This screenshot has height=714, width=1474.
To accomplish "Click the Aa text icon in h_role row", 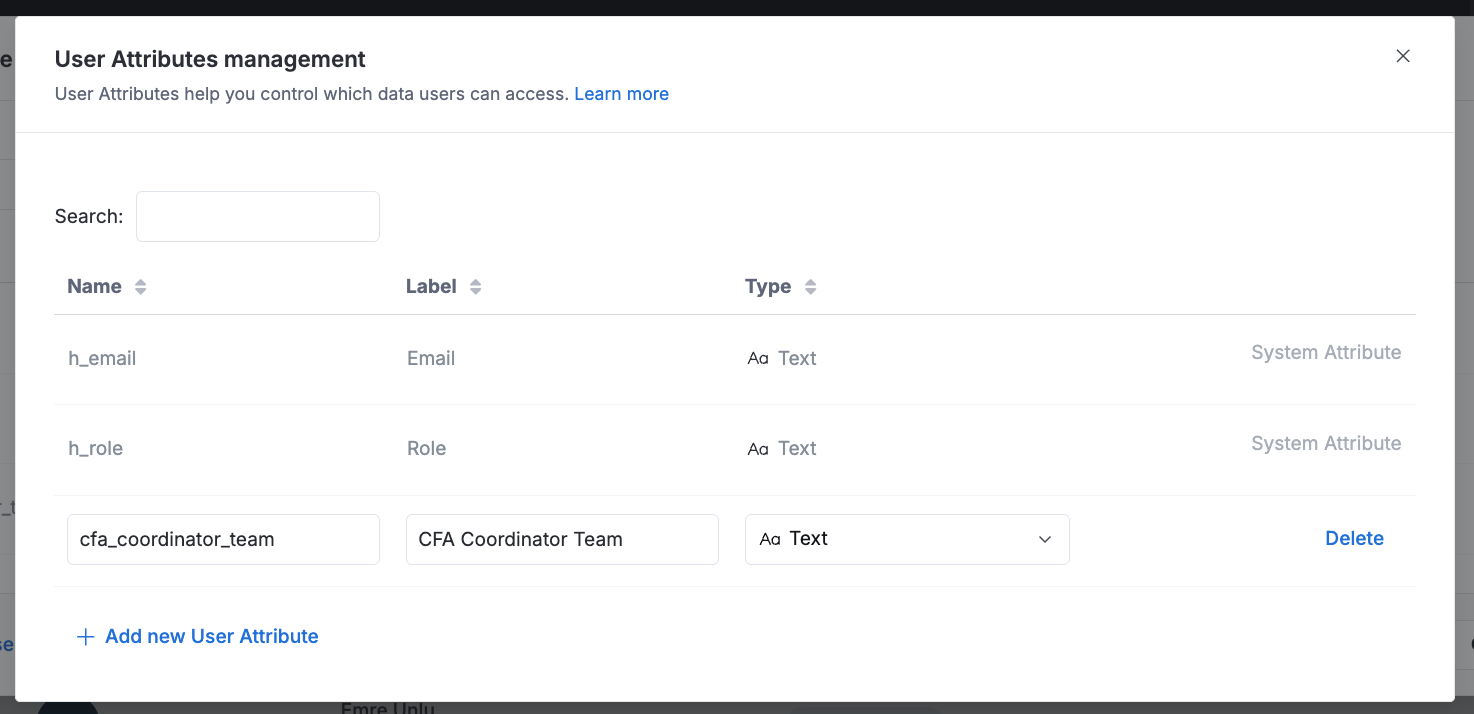I will (x=758, y=449).
